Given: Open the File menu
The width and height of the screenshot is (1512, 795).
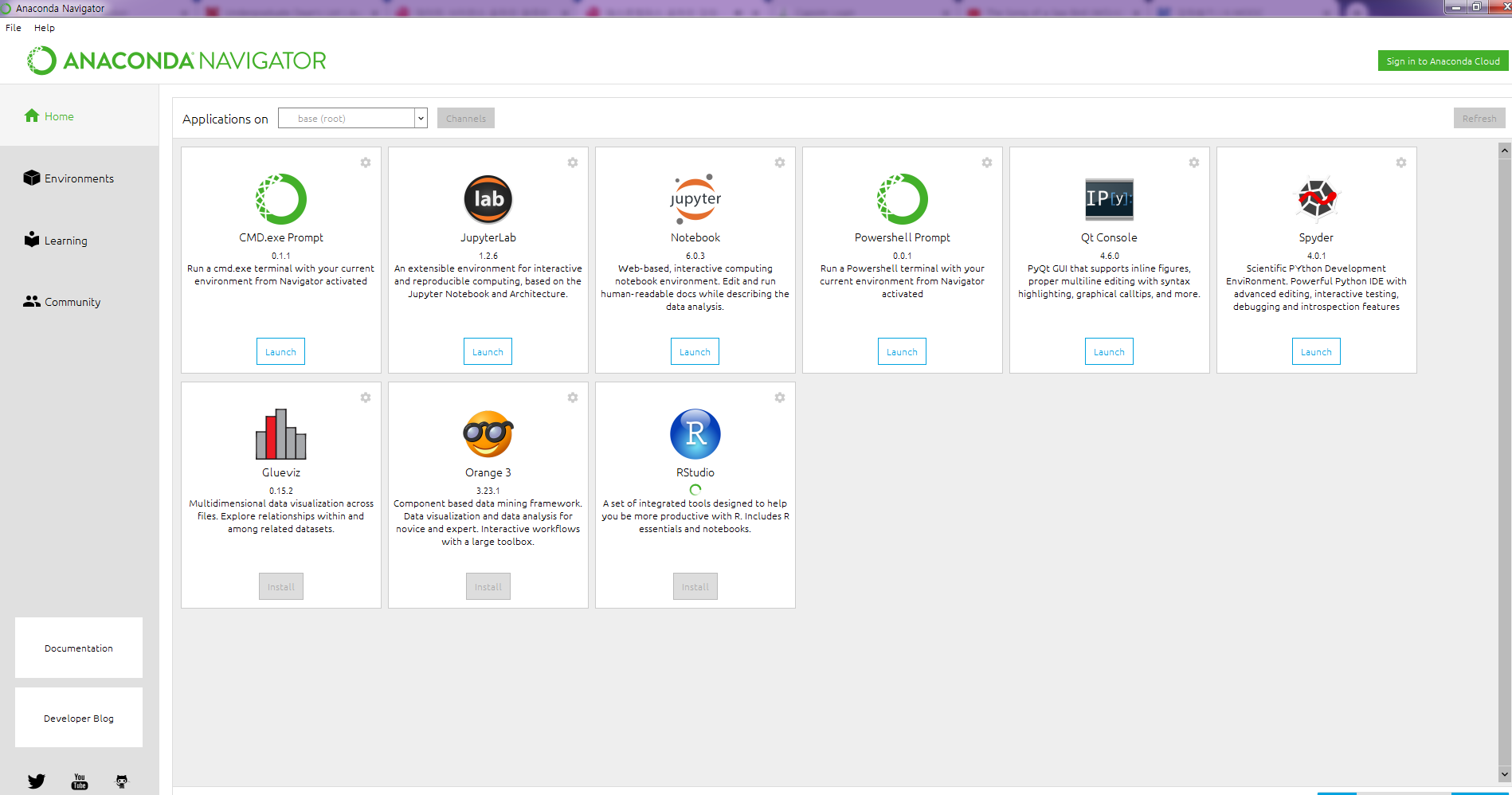Looking at the screenshot, I should click(14, 27).
